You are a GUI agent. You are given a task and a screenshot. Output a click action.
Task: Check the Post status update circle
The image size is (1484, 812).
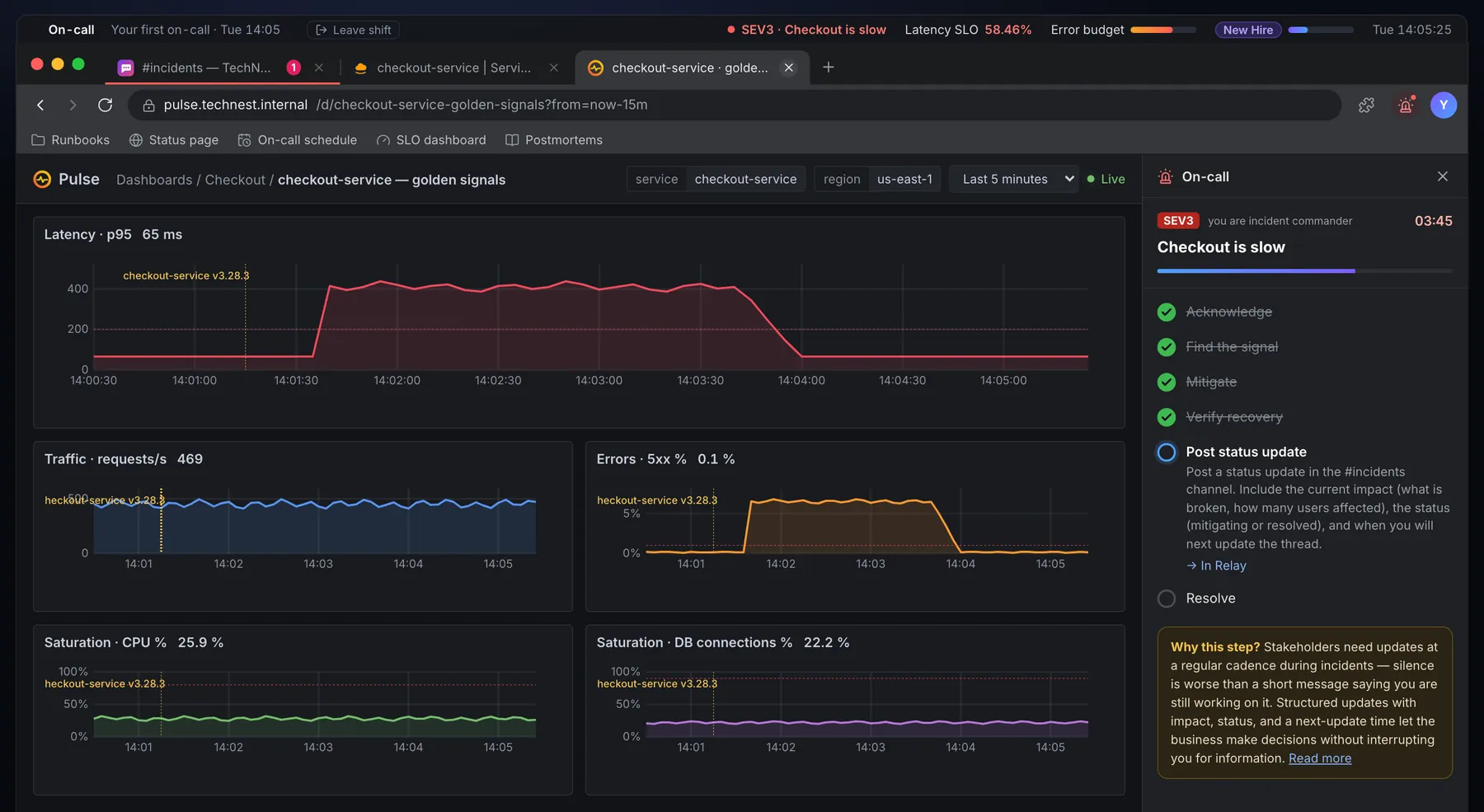click(x=1167, y=452)
